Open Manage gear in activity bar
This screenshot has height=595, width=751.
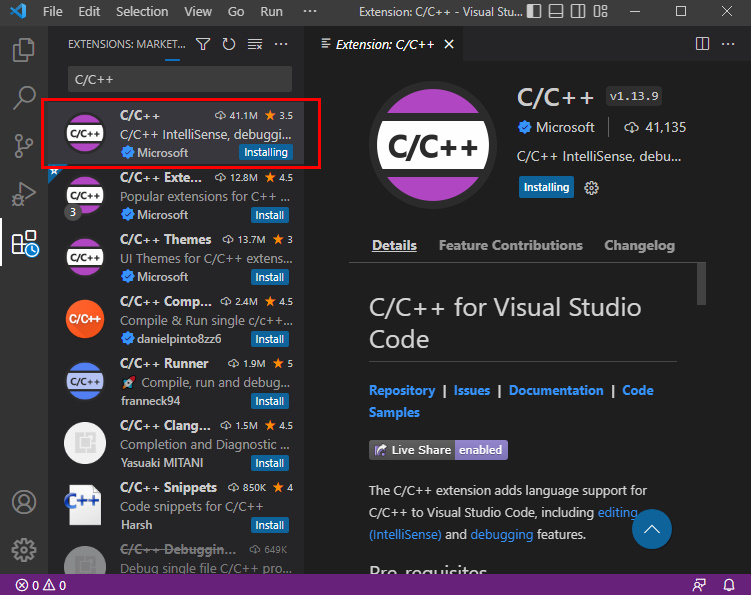point(24,549)
